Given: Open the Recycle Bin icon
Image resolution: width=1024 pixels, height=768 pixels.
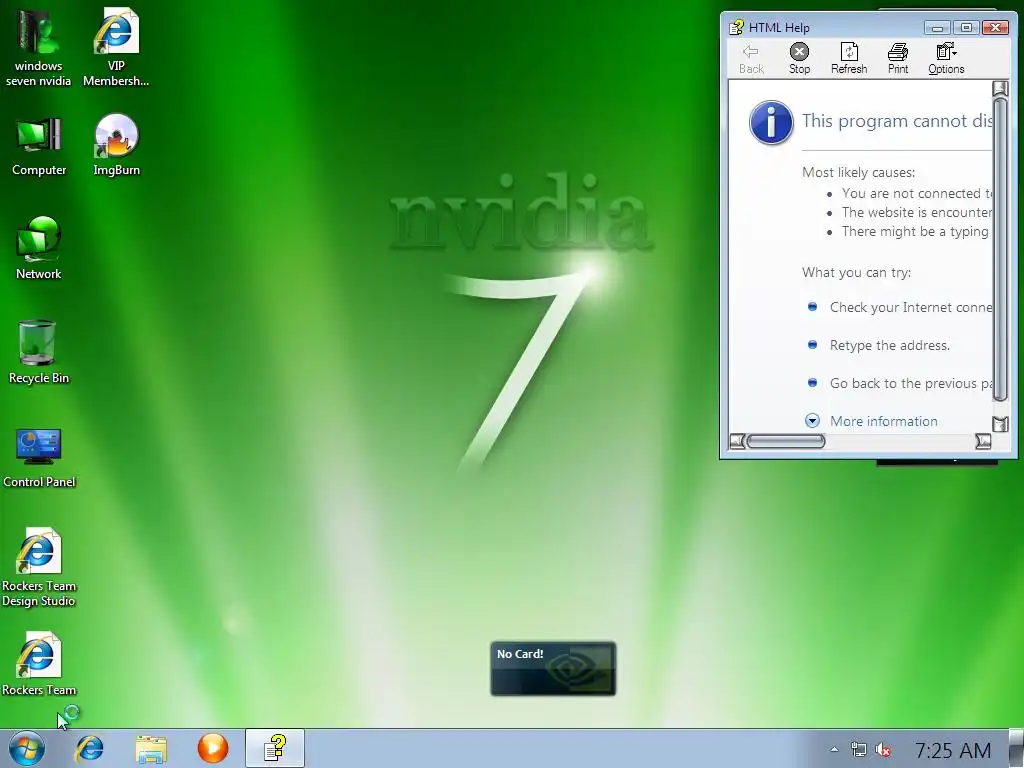Looking at the screenshot, I should coord(39,353).
